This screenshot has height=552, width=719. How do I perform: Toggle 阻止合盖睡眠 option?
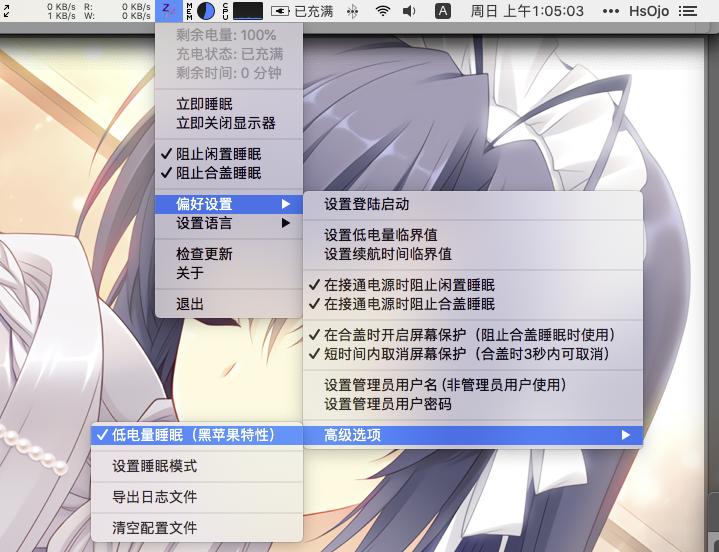pyautogui.click(x=229, y=173)
